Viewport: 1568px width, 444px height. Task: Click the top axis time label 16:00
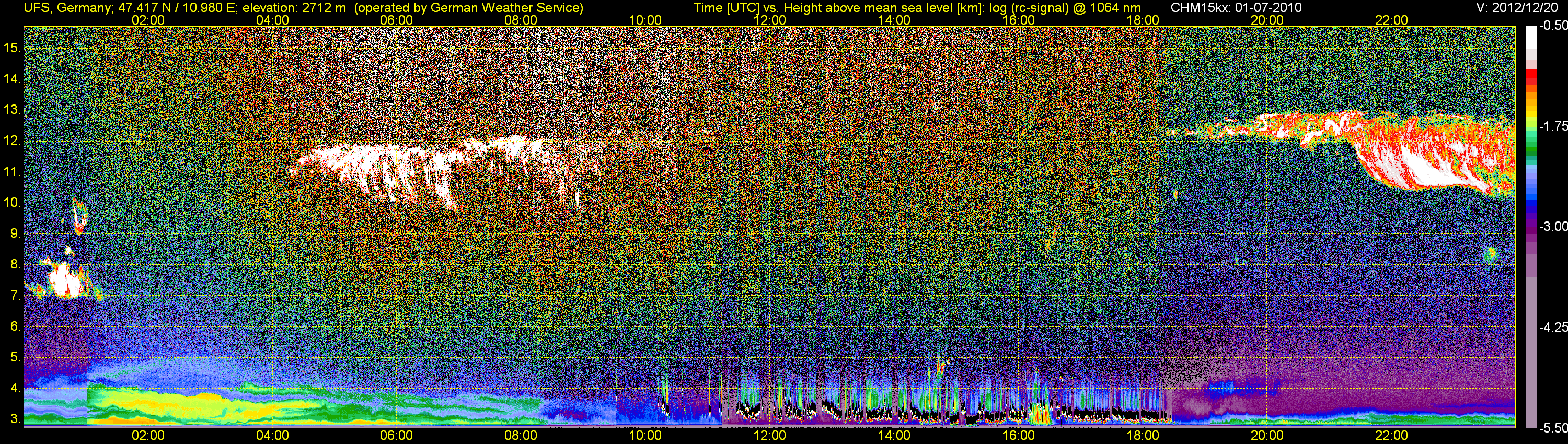[x=1018, y=20]
